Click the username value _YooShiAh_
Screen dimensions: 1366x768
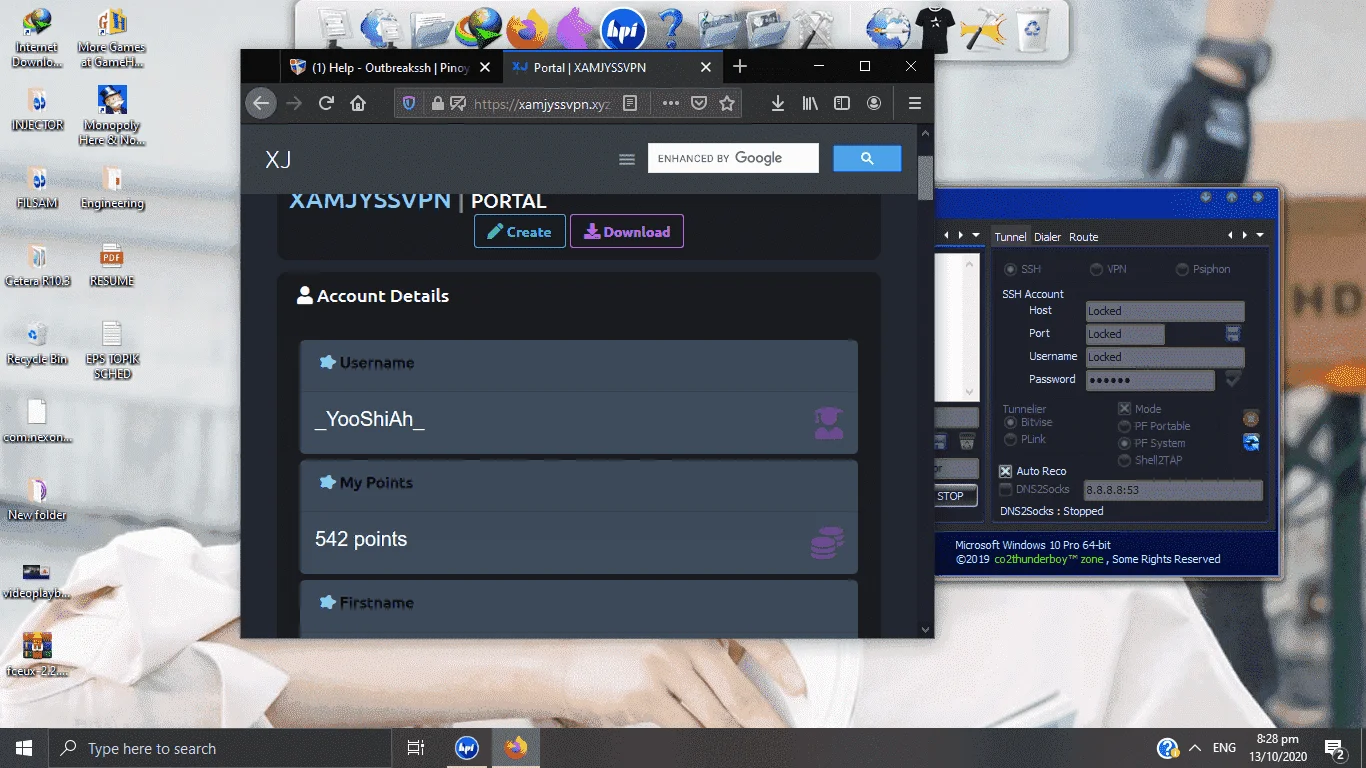click(370, 419)
